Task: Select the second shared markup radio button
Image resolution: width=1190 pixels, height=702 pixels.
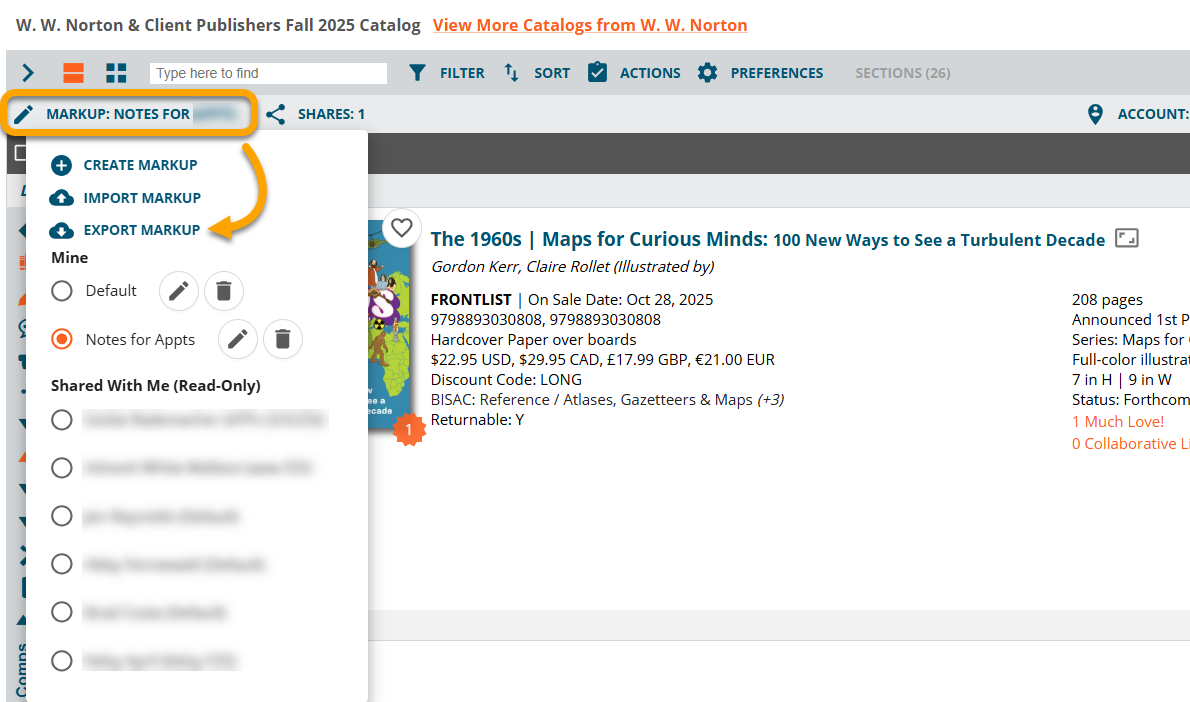Action: point(62,468)
